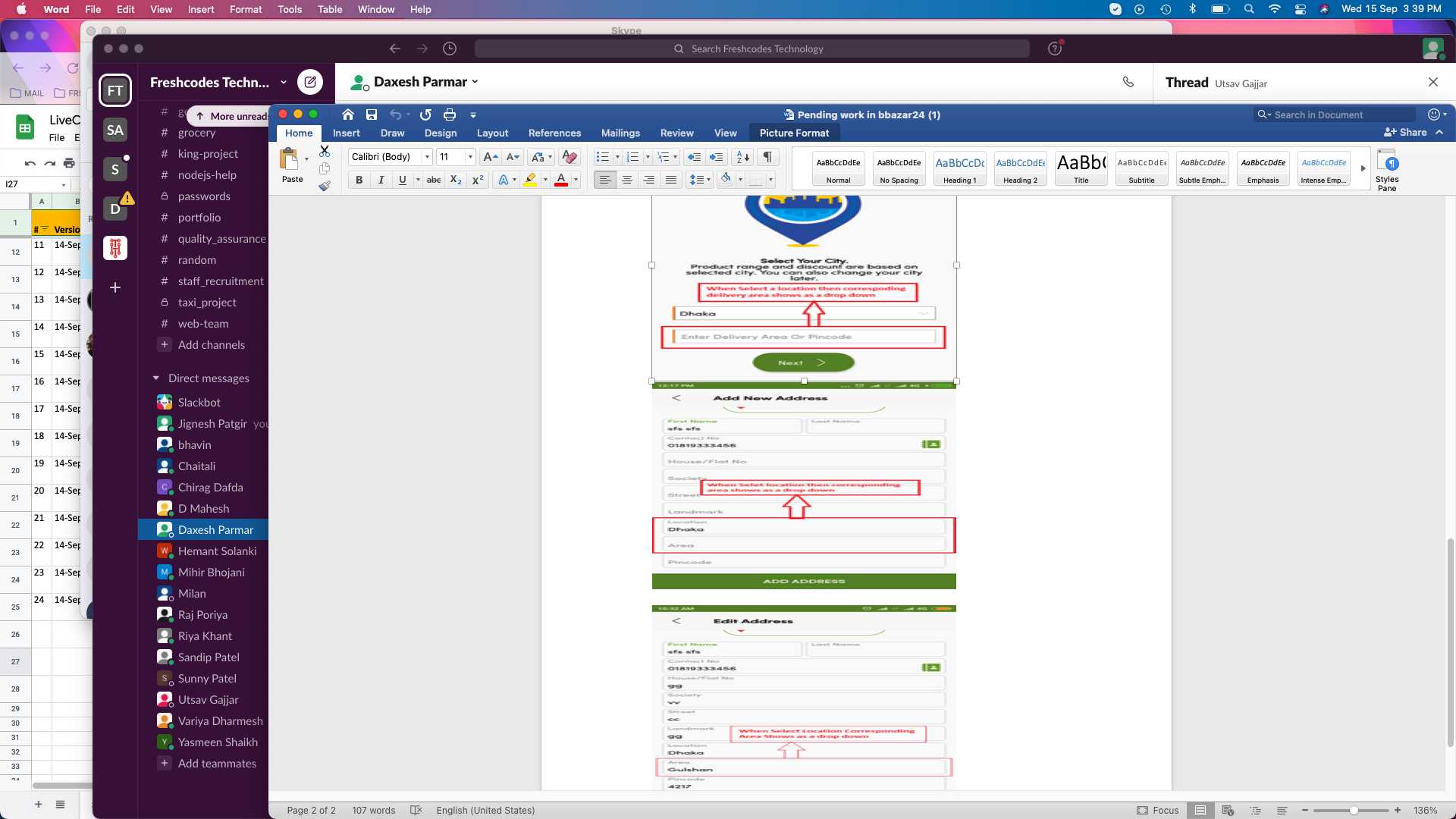Image resolution: width=1456 pixels, height=819 pixels.
Task: Click the Slack compose new message icon
Action: pyautogui.click(x=309, y=82)
